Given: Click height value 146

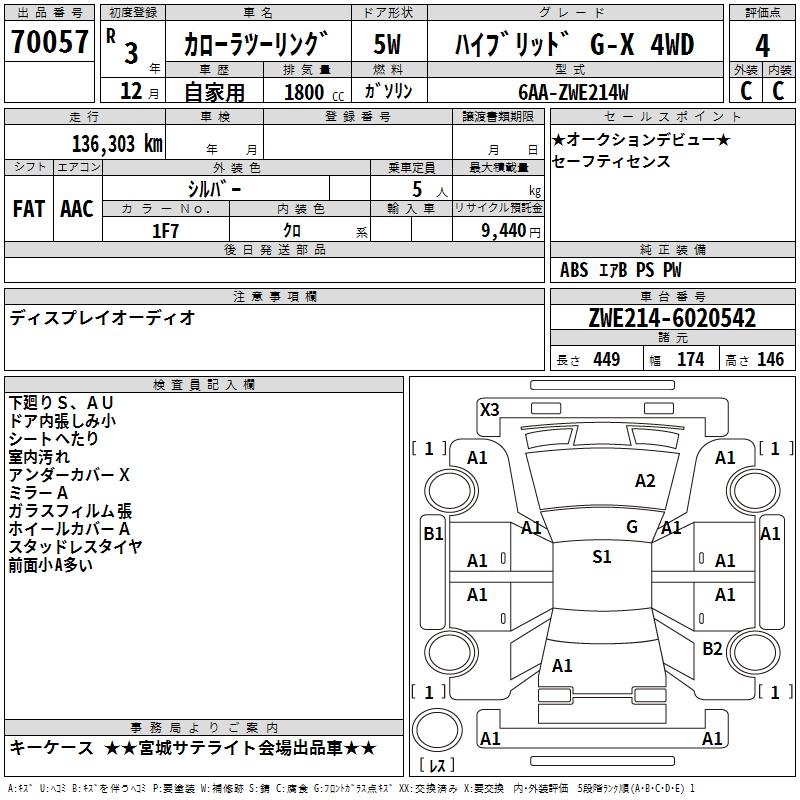Looking at the screenshot, I should [x=770, y=359].
